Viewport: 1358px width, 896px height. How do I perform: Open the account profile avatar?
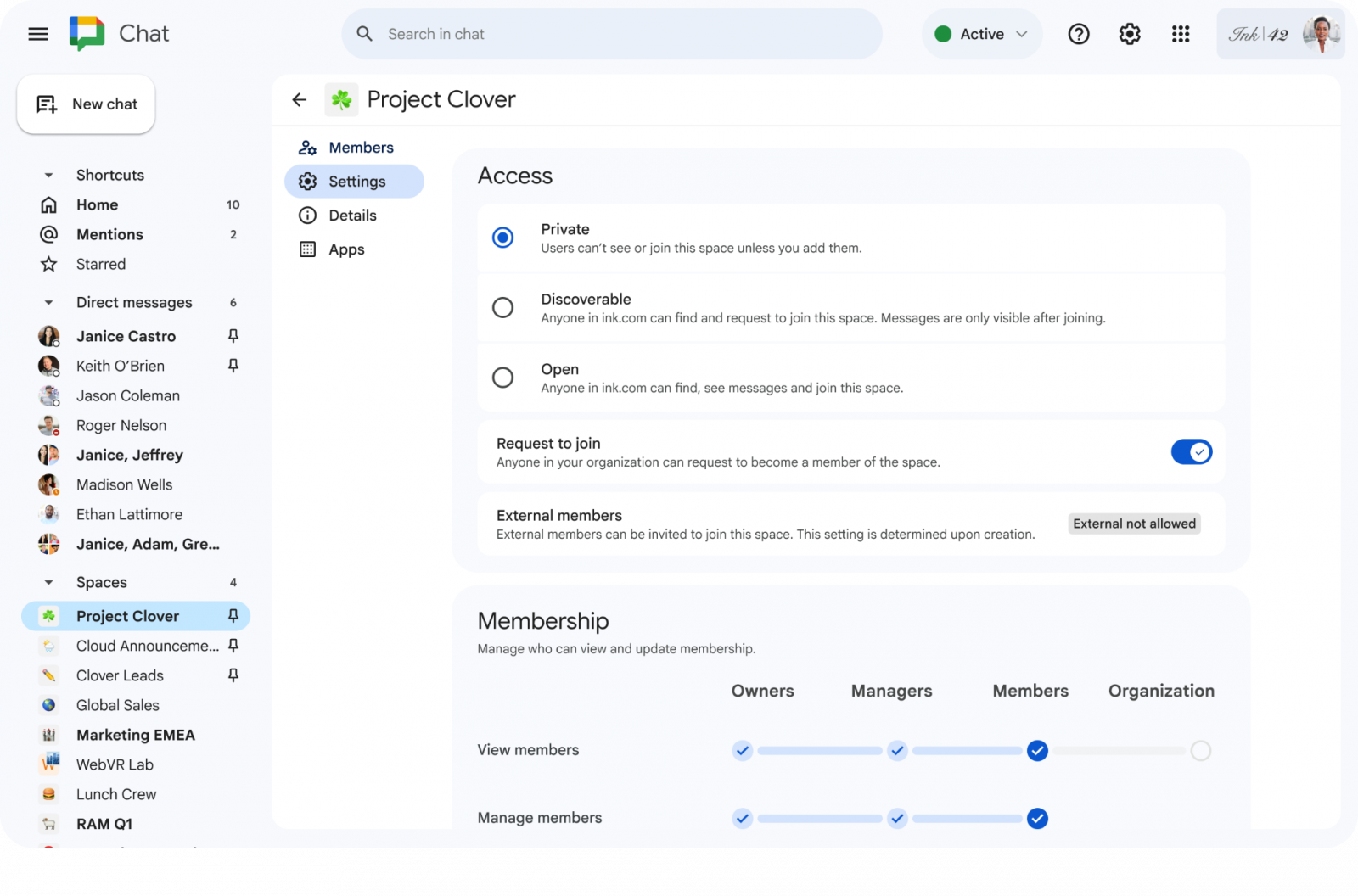click(1322, 34)
